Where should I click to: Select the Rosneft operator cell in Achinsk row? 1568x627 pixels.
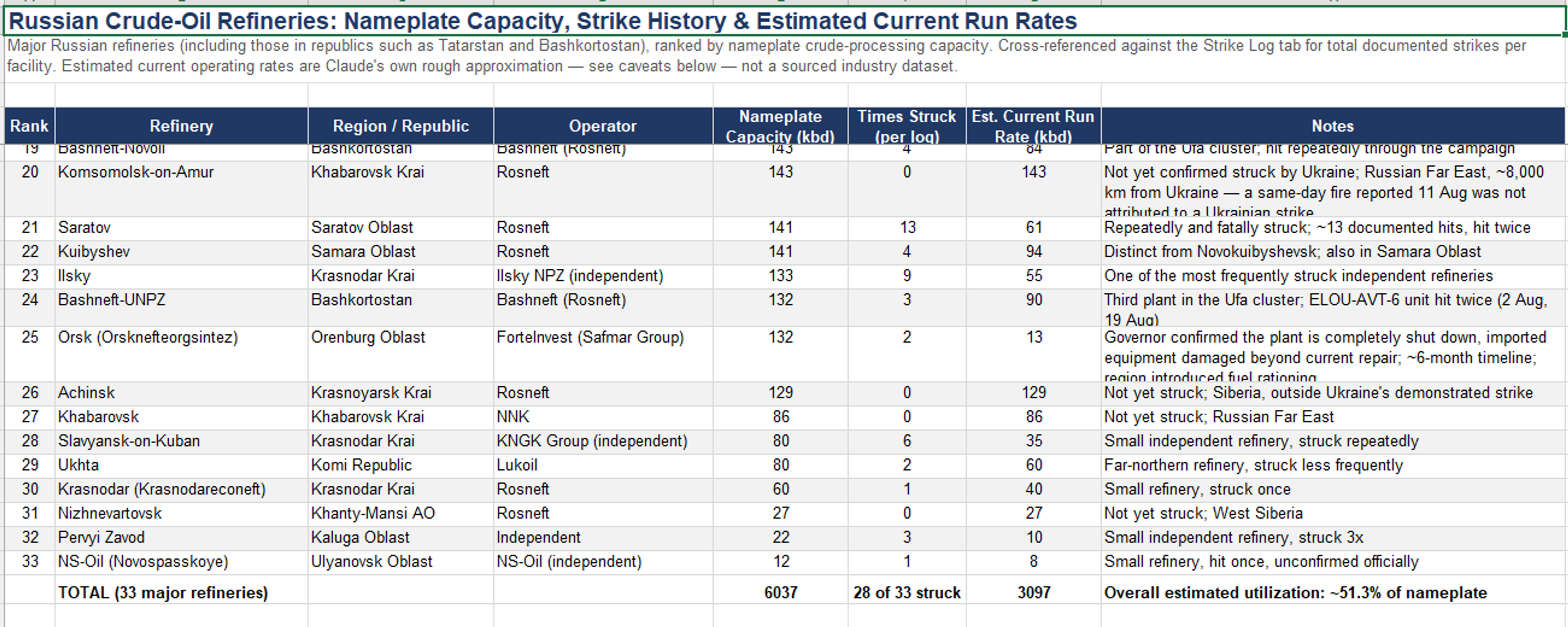(x=603, y=393)
